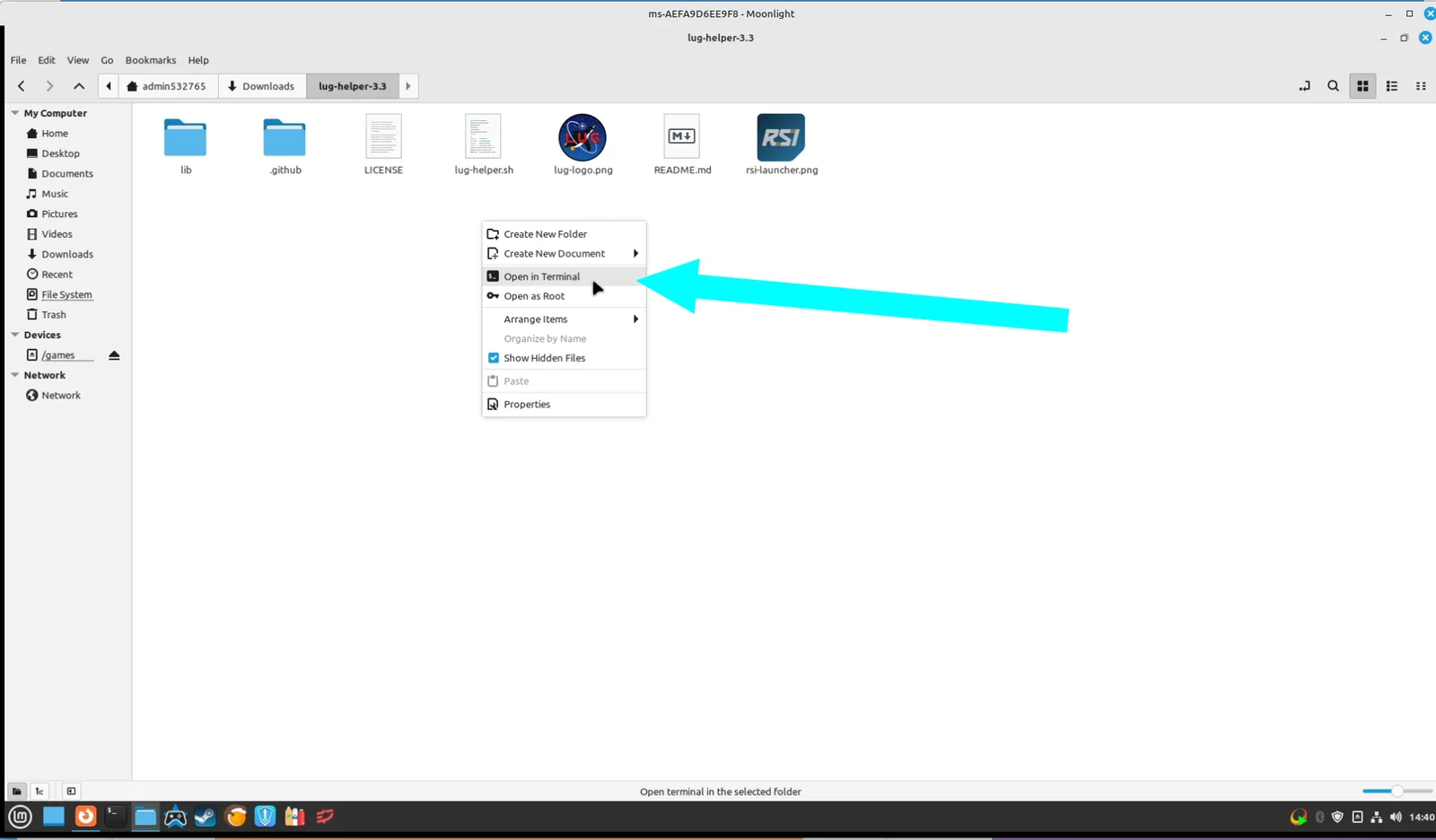This screenshot has height=840, width=1436.
Task: Switch to icon grid view
Action: pyautogui.click(x=1362, y=86)
